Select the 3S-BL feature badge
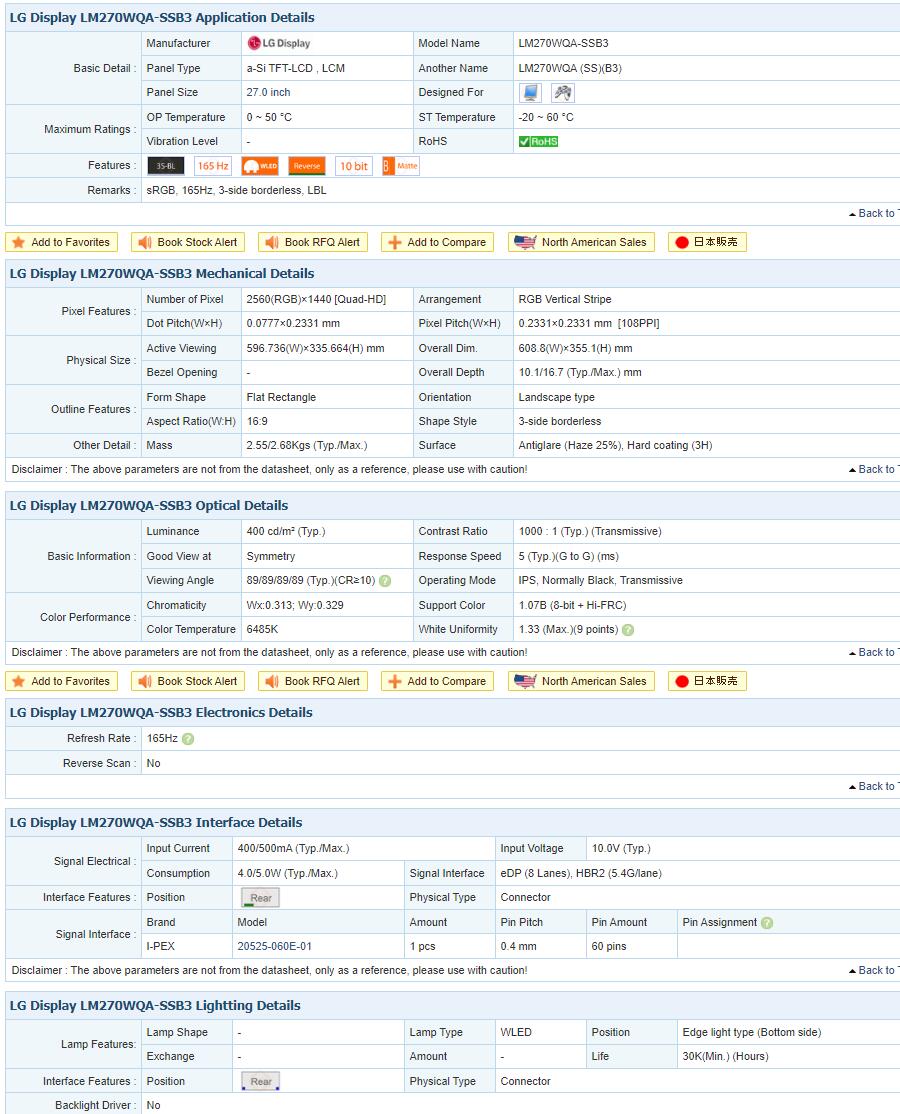This screenshot has height=1114, width=900. tap(166, 166)
